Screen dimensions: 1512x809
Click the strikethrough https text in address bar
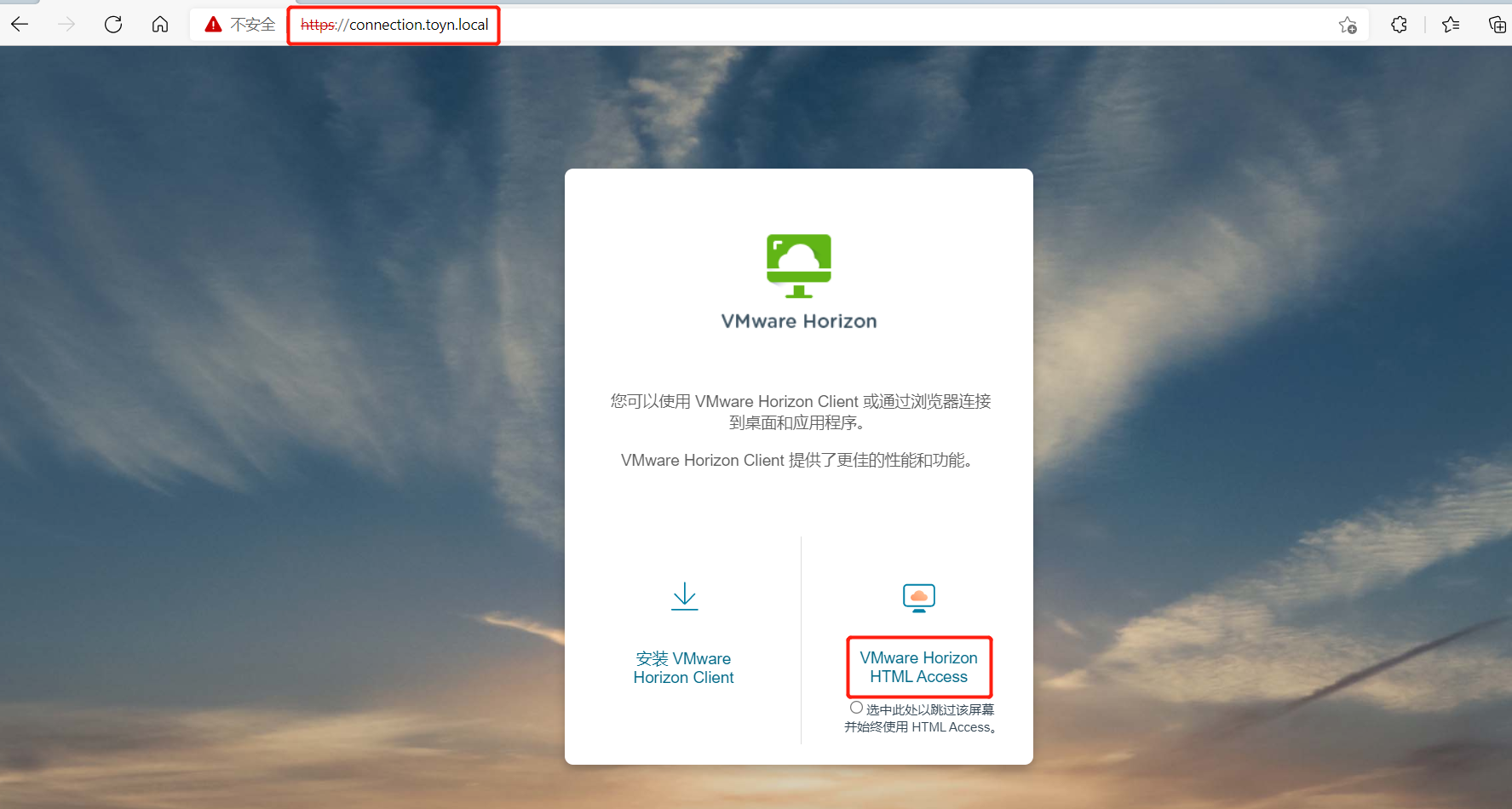coord(315,25)
